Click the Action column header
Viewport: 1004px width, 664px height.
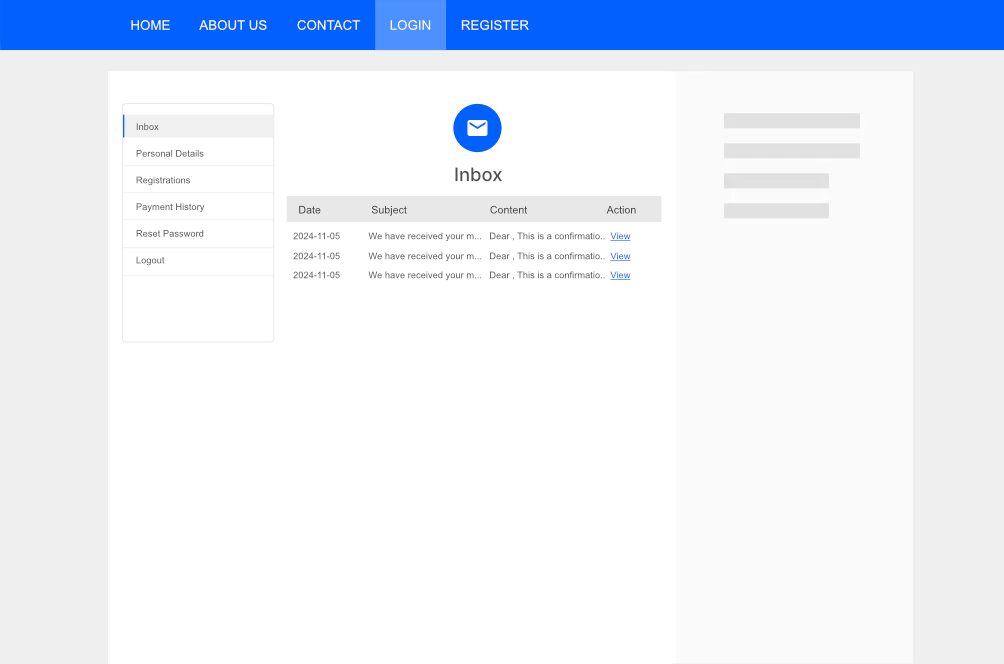621,210
